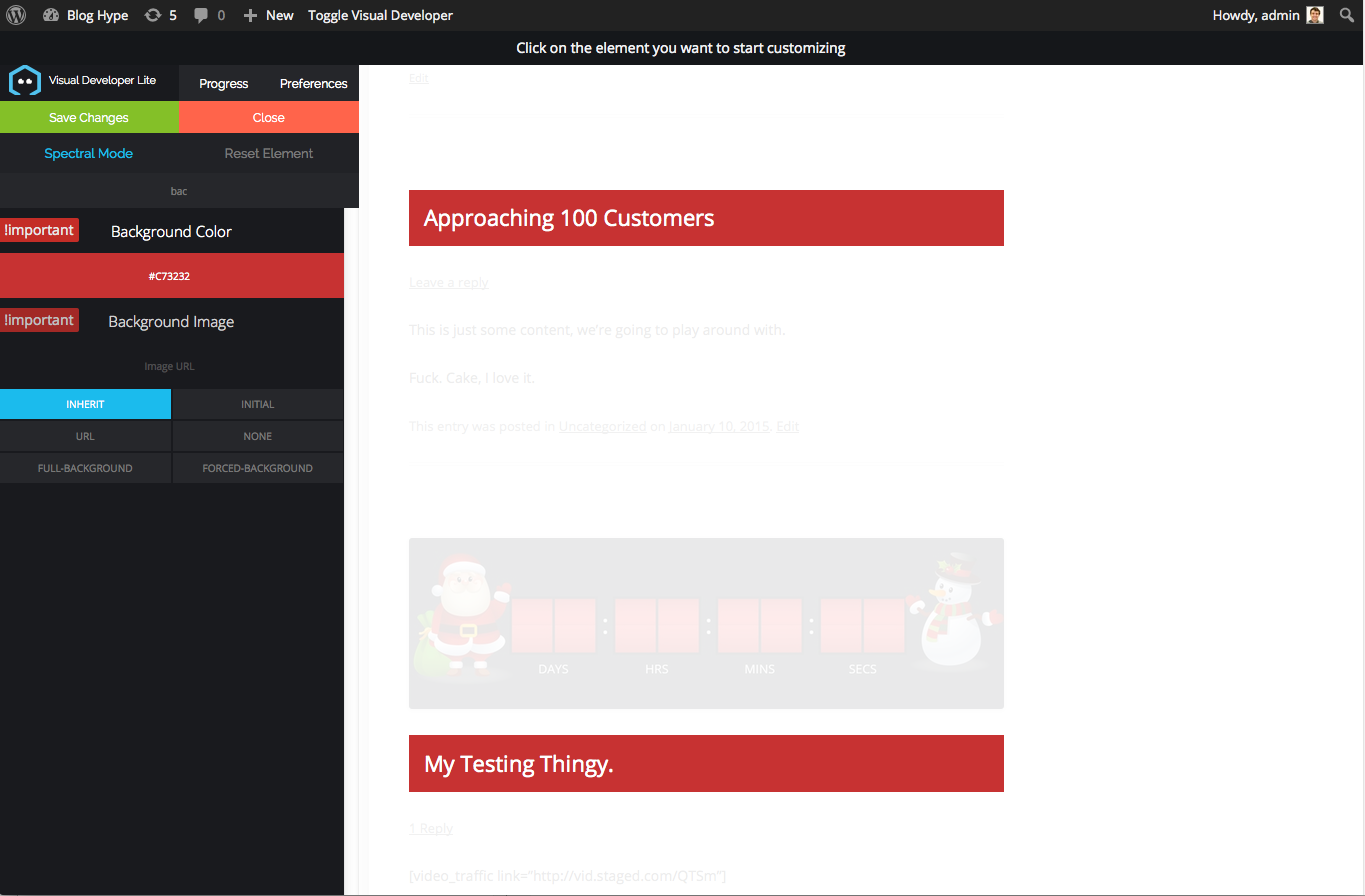The height and width of the screenshot is (896, 1365).
Task: Open the Howdy, admin account menu
Action: (1267, 15)
